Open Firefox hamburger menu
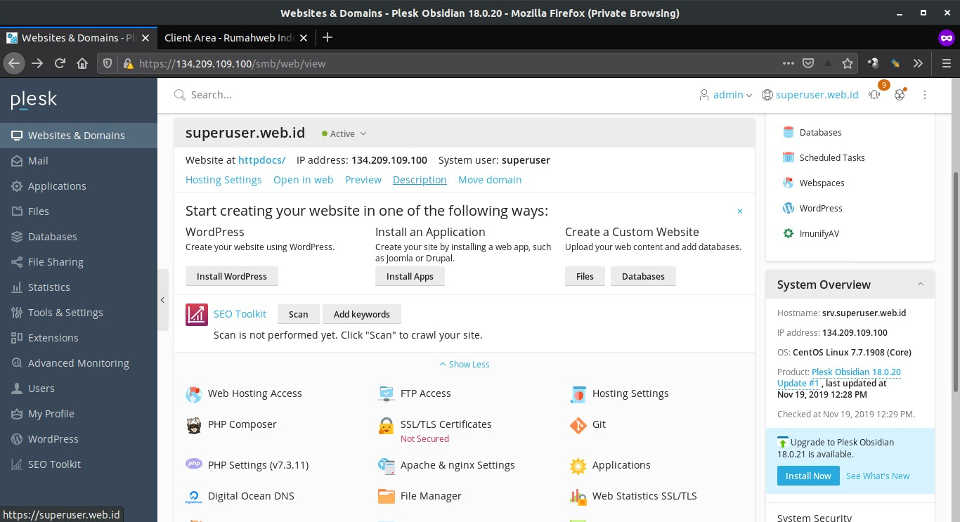960x522 pixels. click(947, 63)
